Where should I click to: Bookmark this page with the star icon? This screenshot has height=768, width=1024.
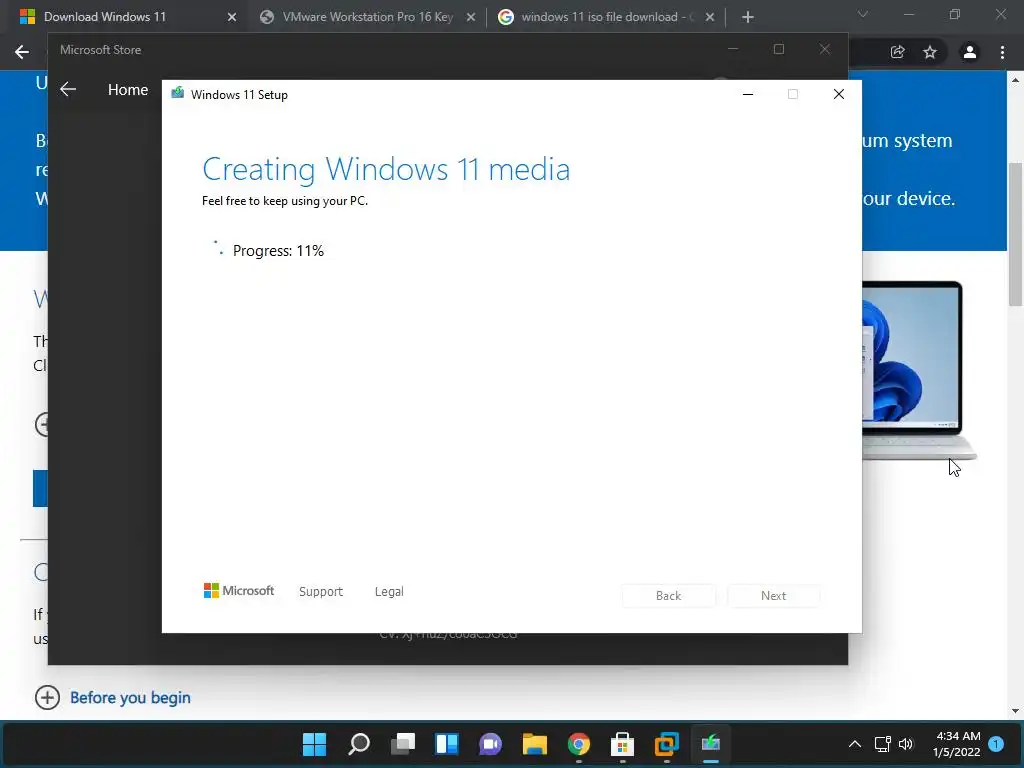930,52
